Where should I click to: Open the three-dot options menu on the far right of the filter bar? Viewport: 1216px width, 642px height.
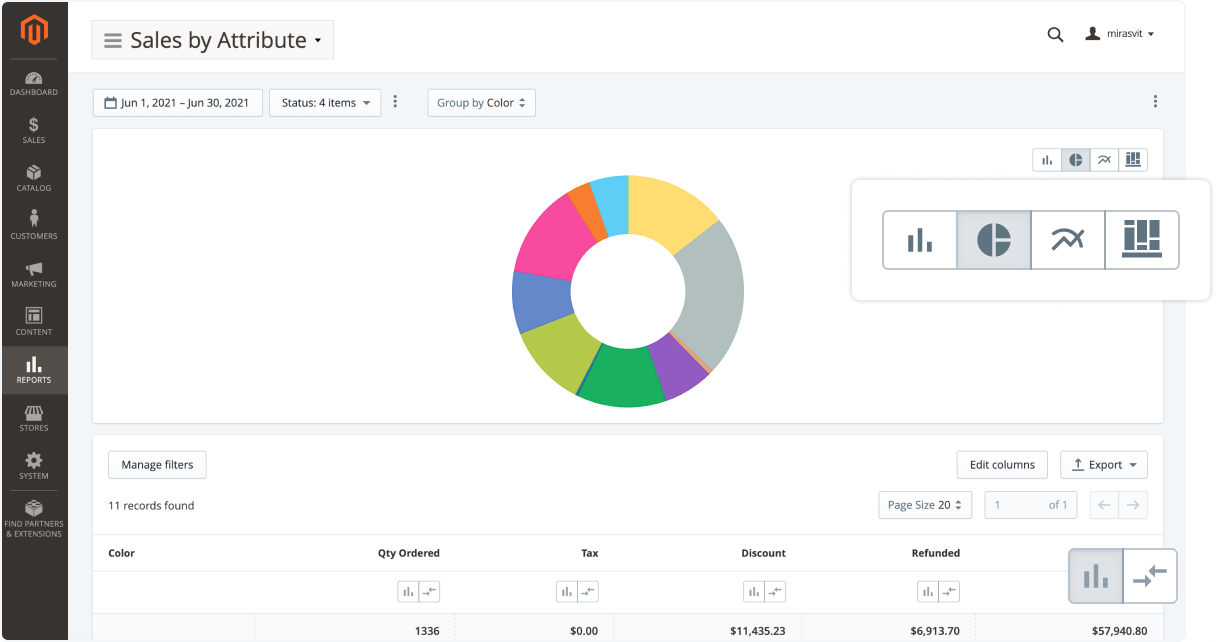click(x=1155, y=102)
